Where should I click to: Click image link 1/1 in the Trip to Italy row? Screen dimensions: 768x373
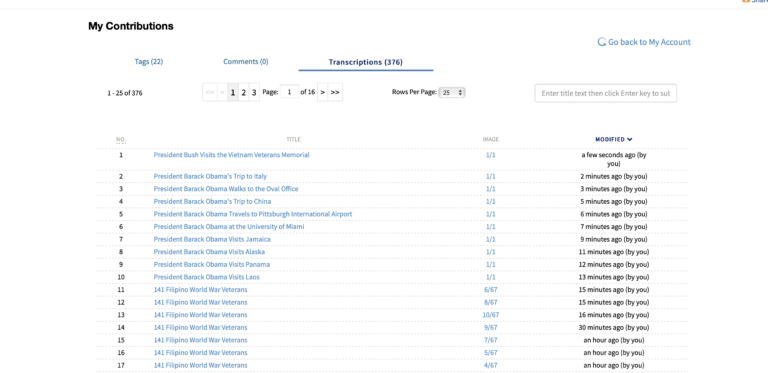[490, 176]
